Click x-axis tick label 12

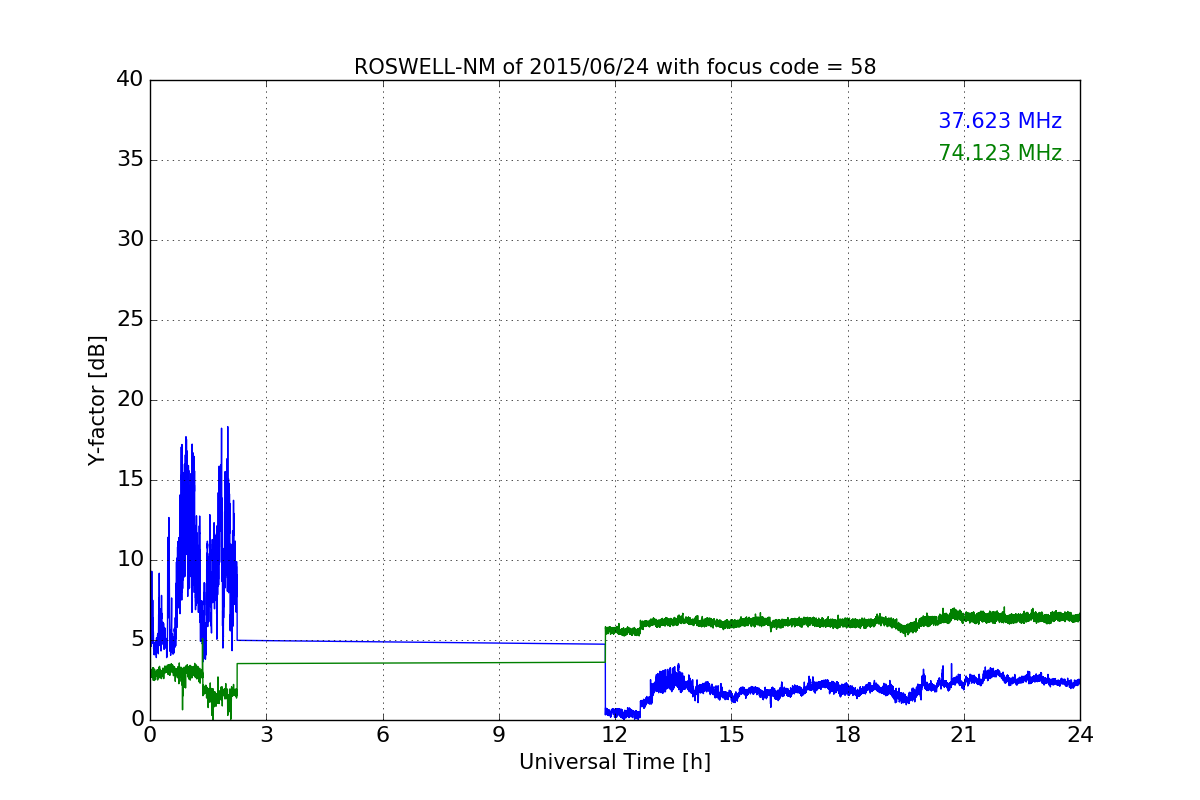(615, 735)
